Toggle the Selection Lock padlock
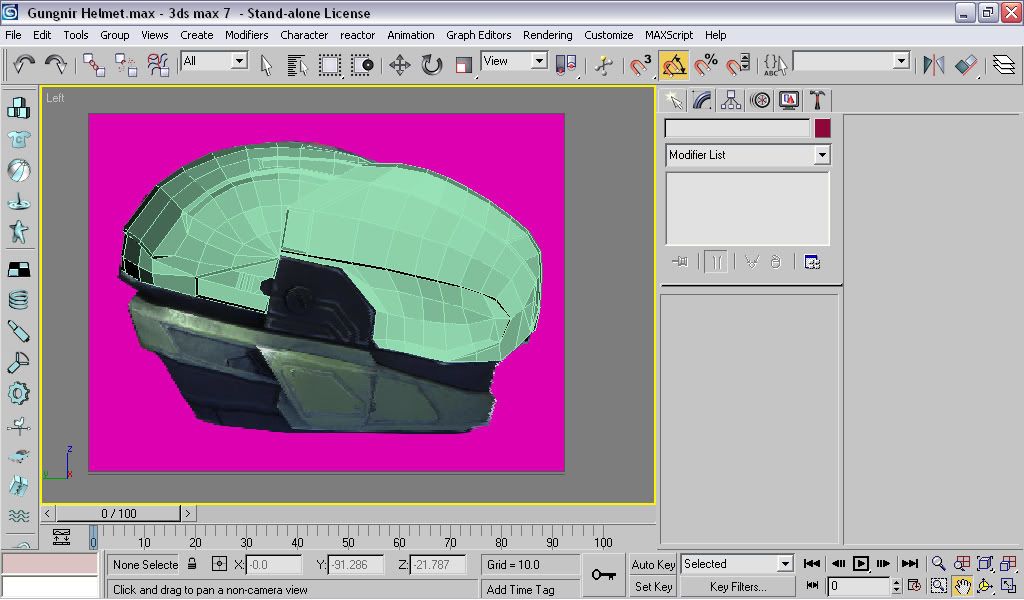This screenshot has width=1024, height=600. click(192, 563)
